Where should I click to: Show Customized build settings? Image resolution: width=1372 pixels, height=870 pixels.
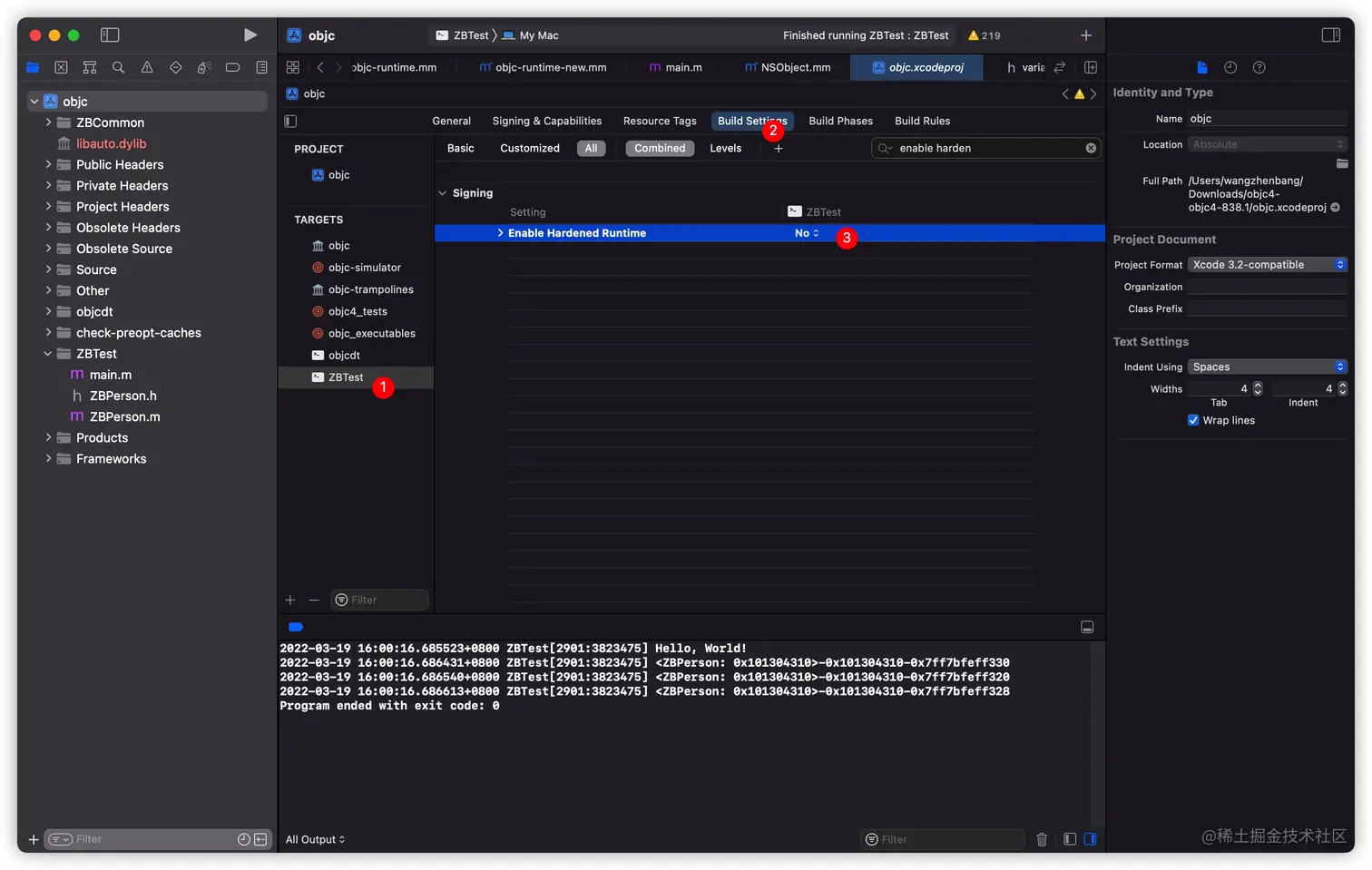[530, 148]
